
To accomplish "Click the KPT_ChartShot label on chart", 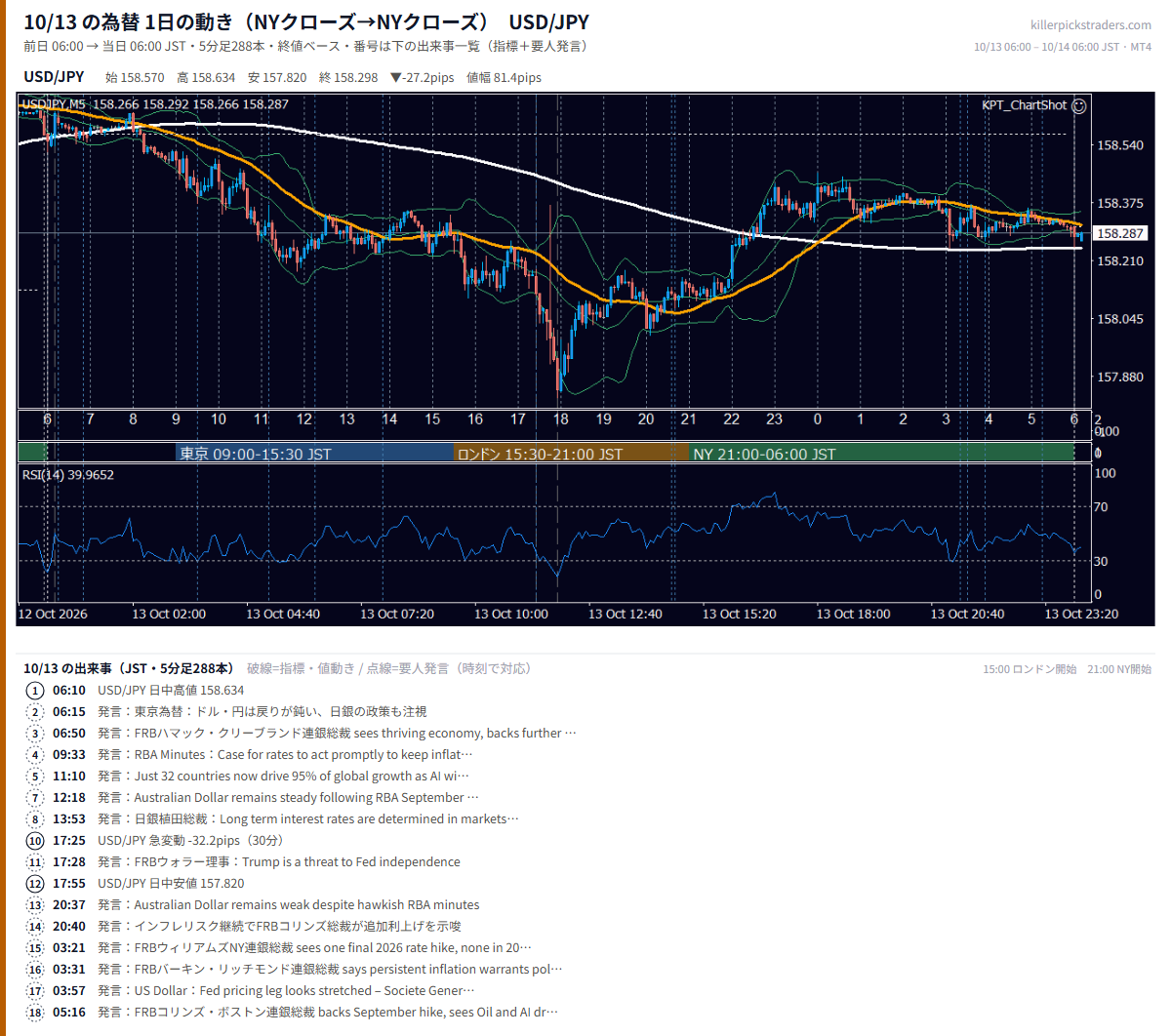I will click(x=1025, y=105).
